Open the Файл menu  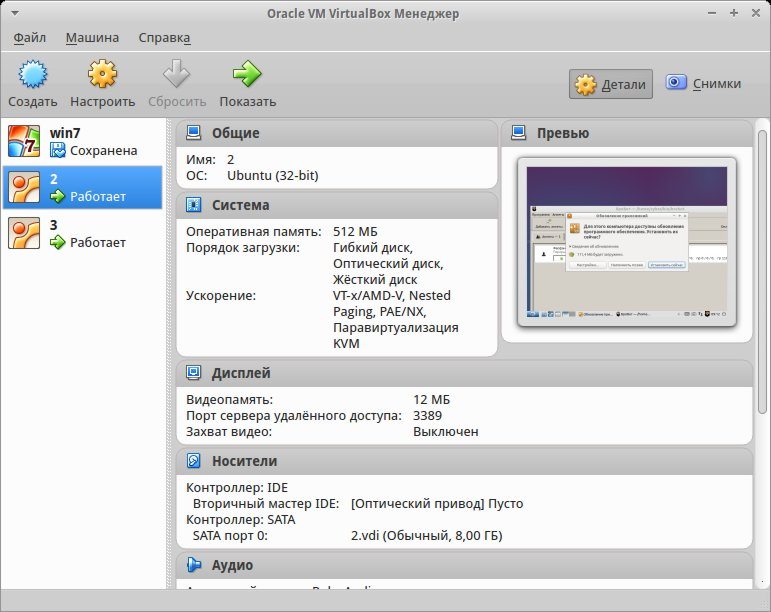tap(30, 37)
